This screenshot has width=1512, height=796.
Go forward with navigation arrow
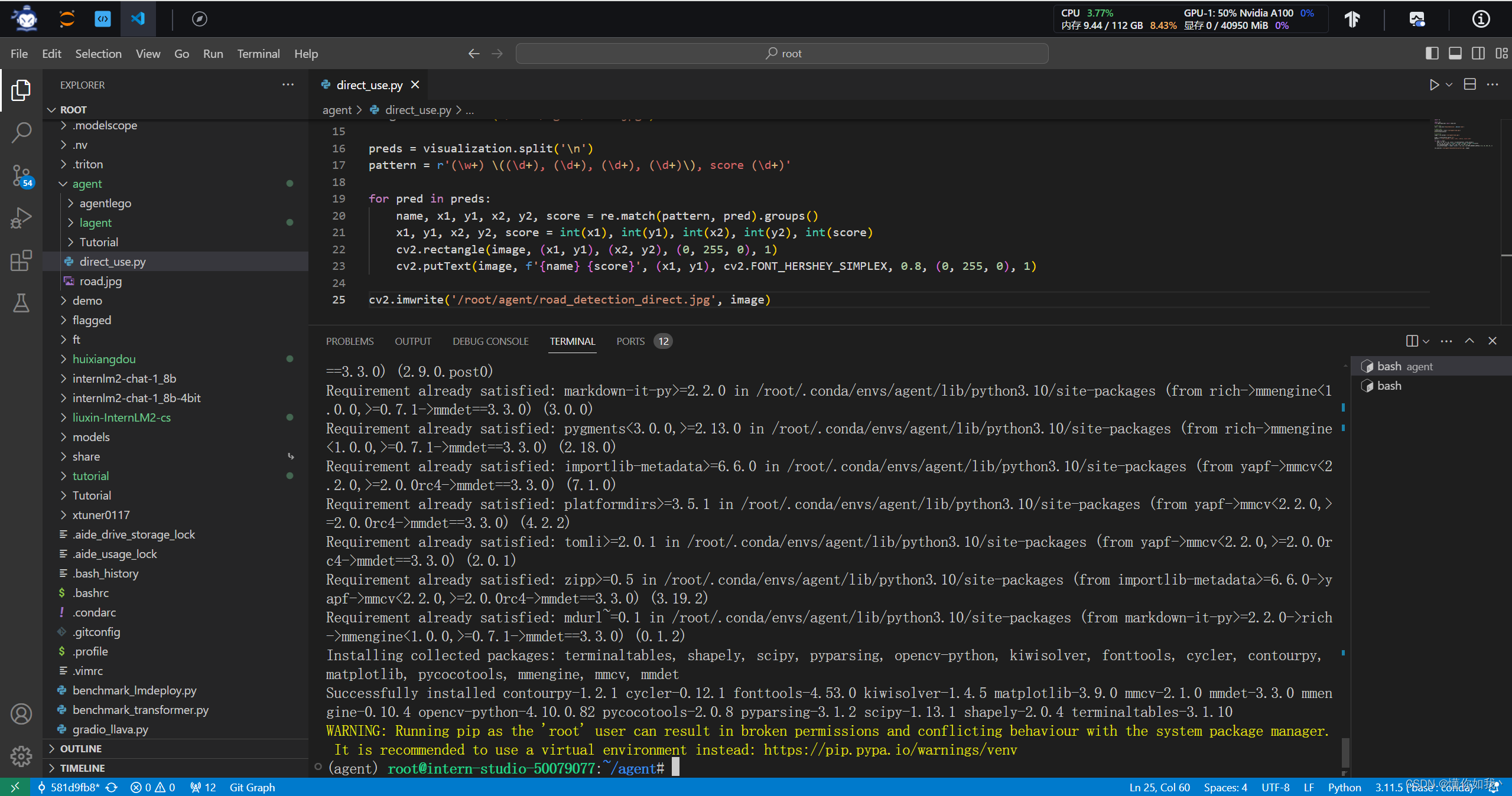498,54
